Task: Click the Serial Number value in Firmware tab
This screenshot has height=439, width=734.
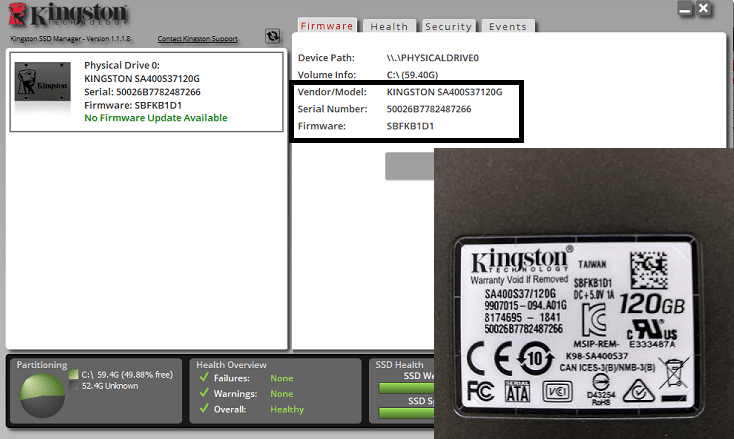Action: point(429,109)
